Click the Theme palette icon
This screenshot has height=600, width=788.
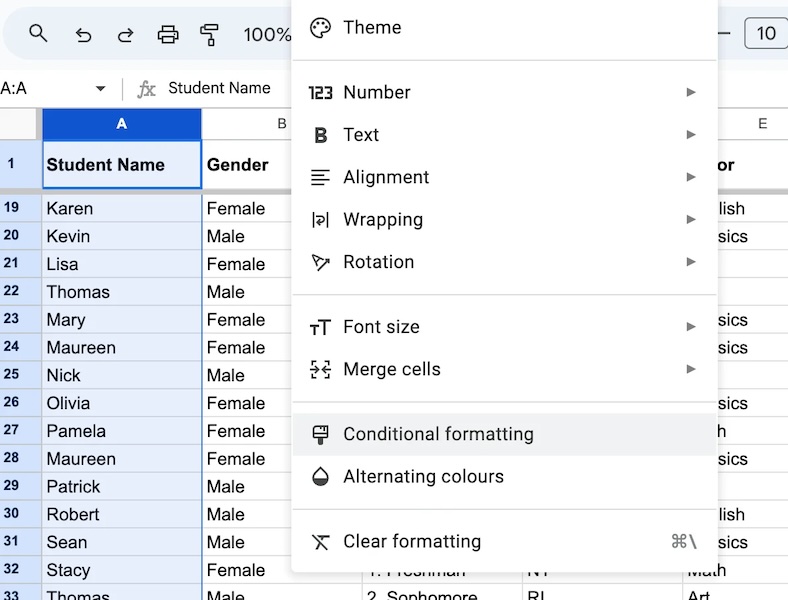(321, 28)
